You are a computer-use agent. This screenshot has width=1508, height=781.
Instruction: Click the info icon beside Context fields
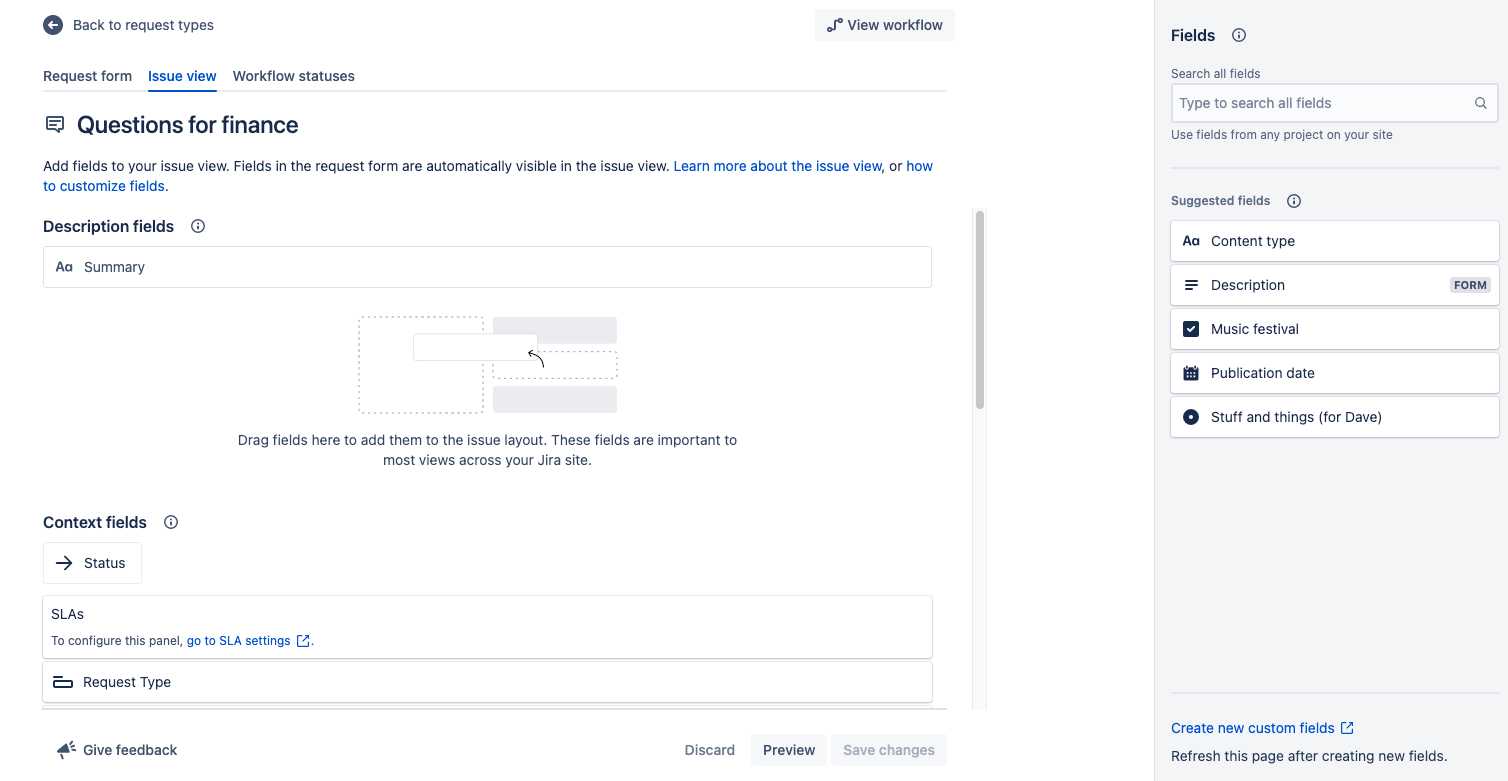coord(171,522)
